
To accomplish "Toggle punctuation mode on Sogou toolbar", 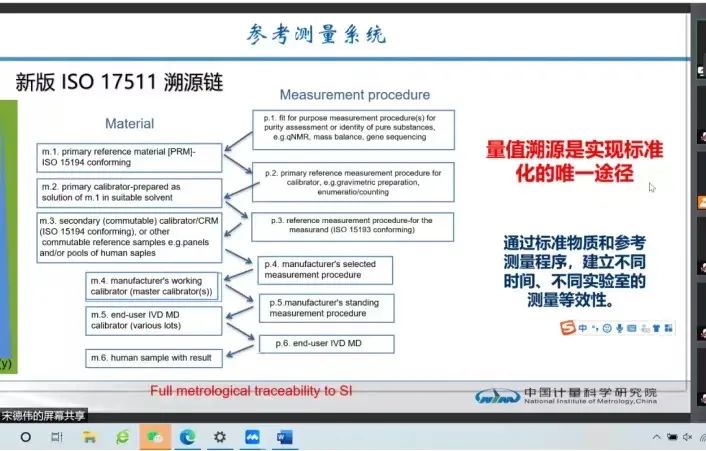I will click(x=595, y=327).
